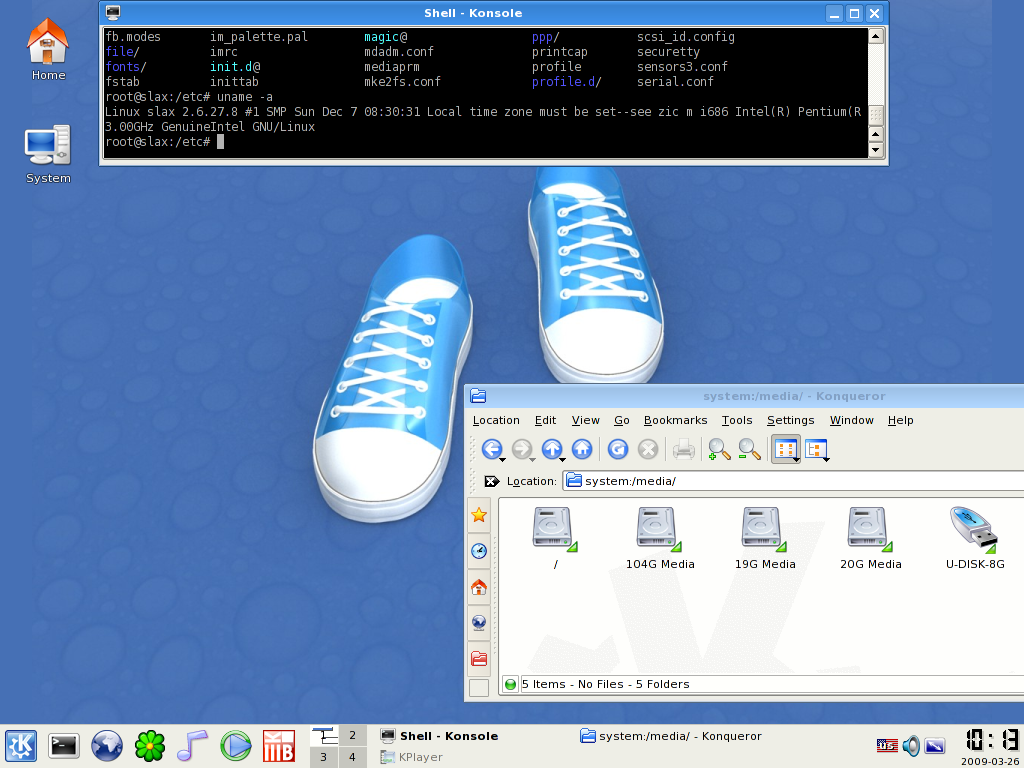The width and height of the screenshot is (1024, 768).
Task: Open the Up button dropdown arrow
Action: tap(562, 460)
